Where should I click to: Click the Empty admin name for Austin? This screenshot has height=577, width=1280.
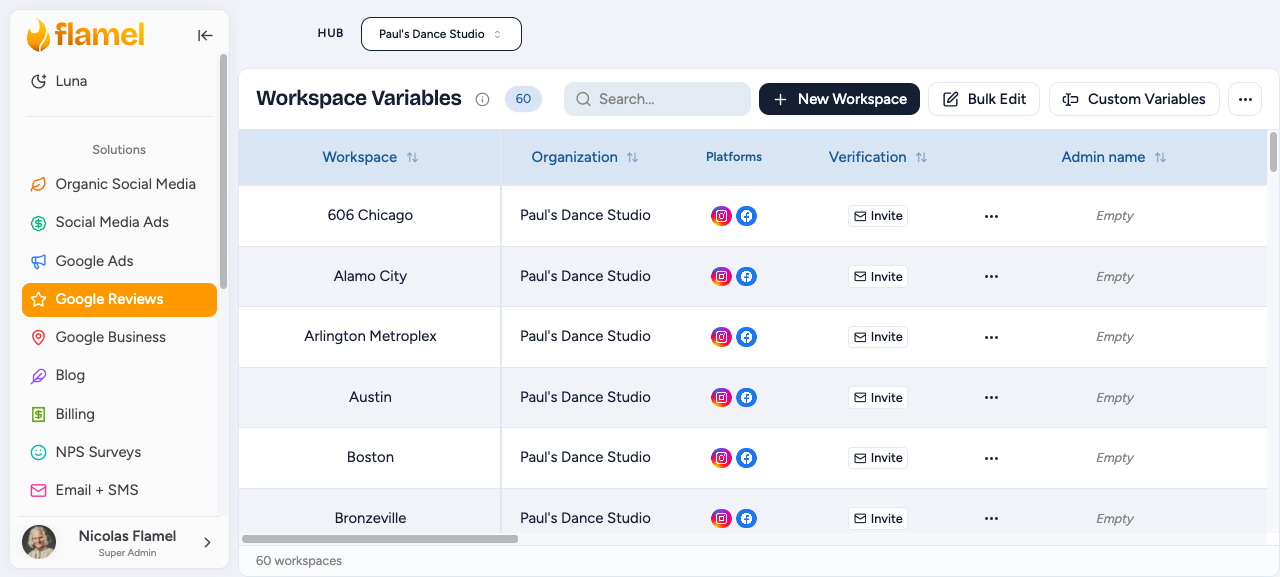pyautogui.click(x=1114, y=398)
